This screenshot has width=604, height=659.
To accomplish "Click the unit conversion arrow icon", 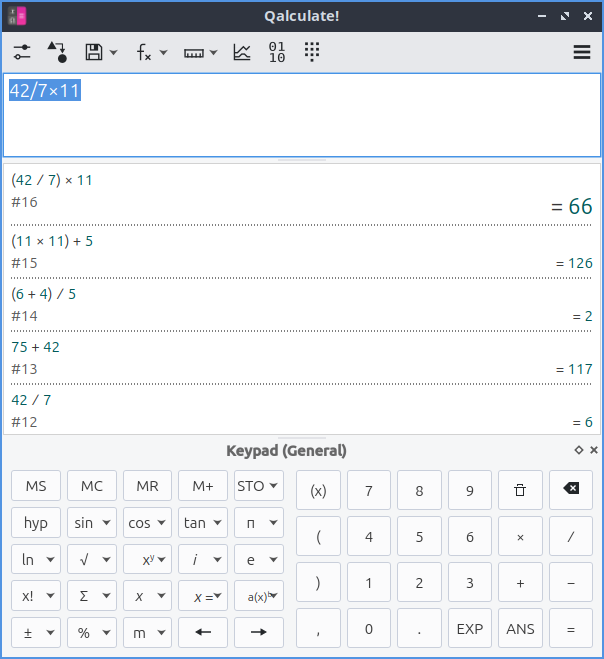I will (x=57, y=53).
